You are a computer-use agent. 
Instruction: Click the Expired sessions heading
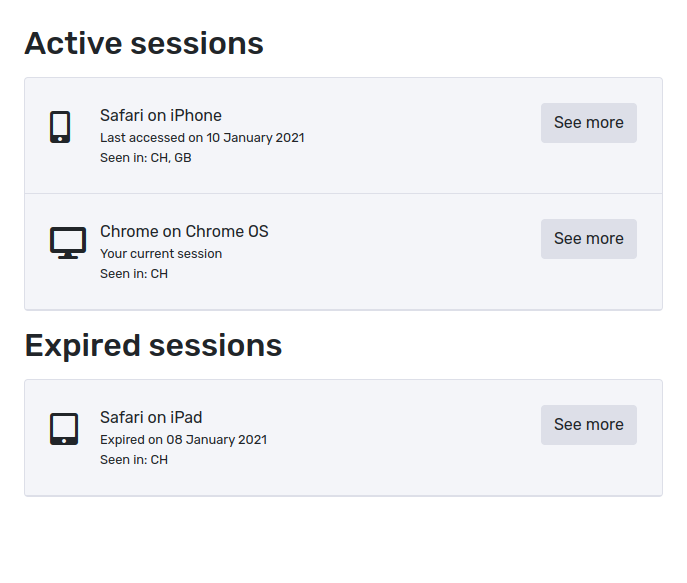pos(153,346)
